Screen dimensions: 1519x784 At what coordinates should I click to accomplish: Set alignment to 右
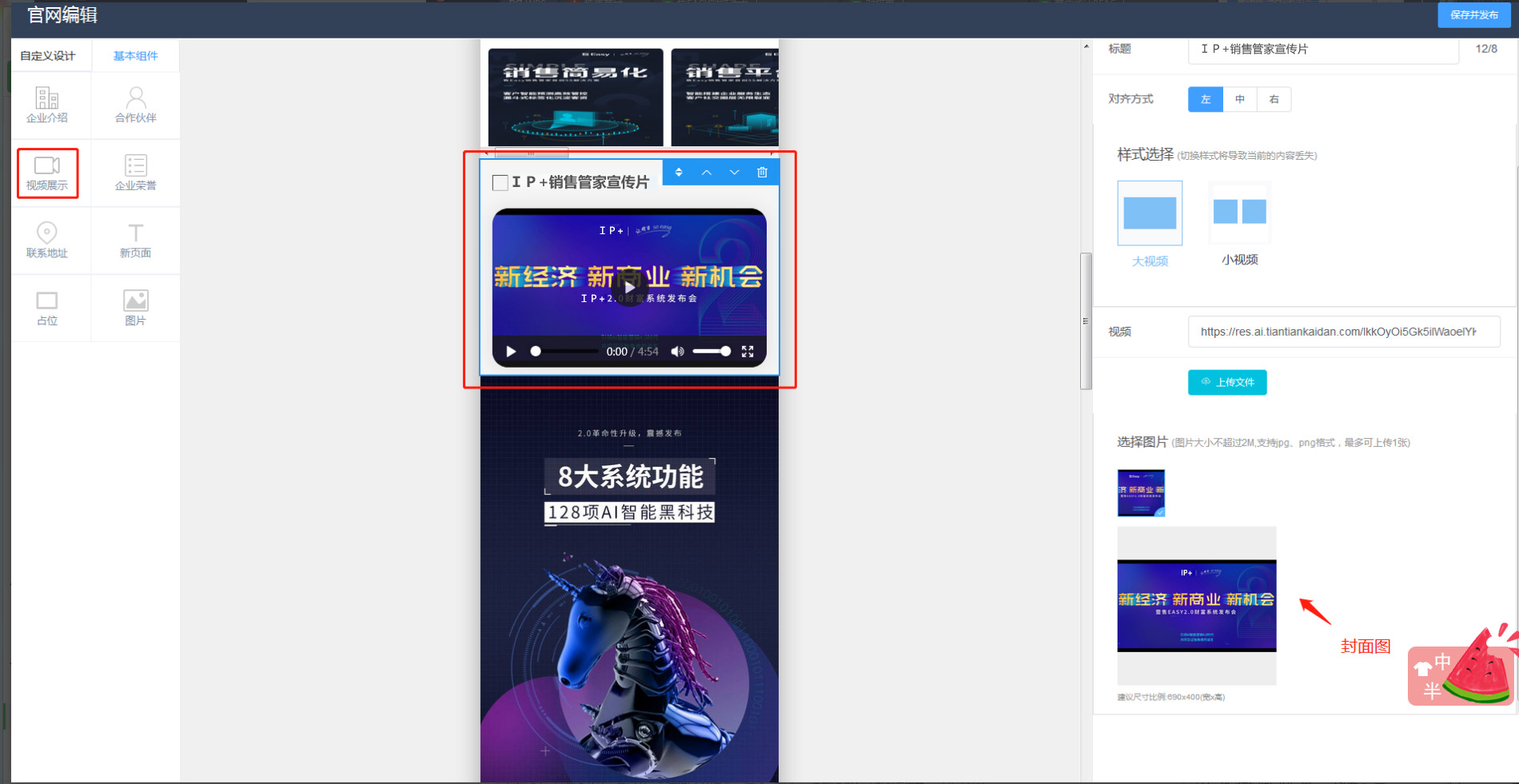pos(1274,99)
